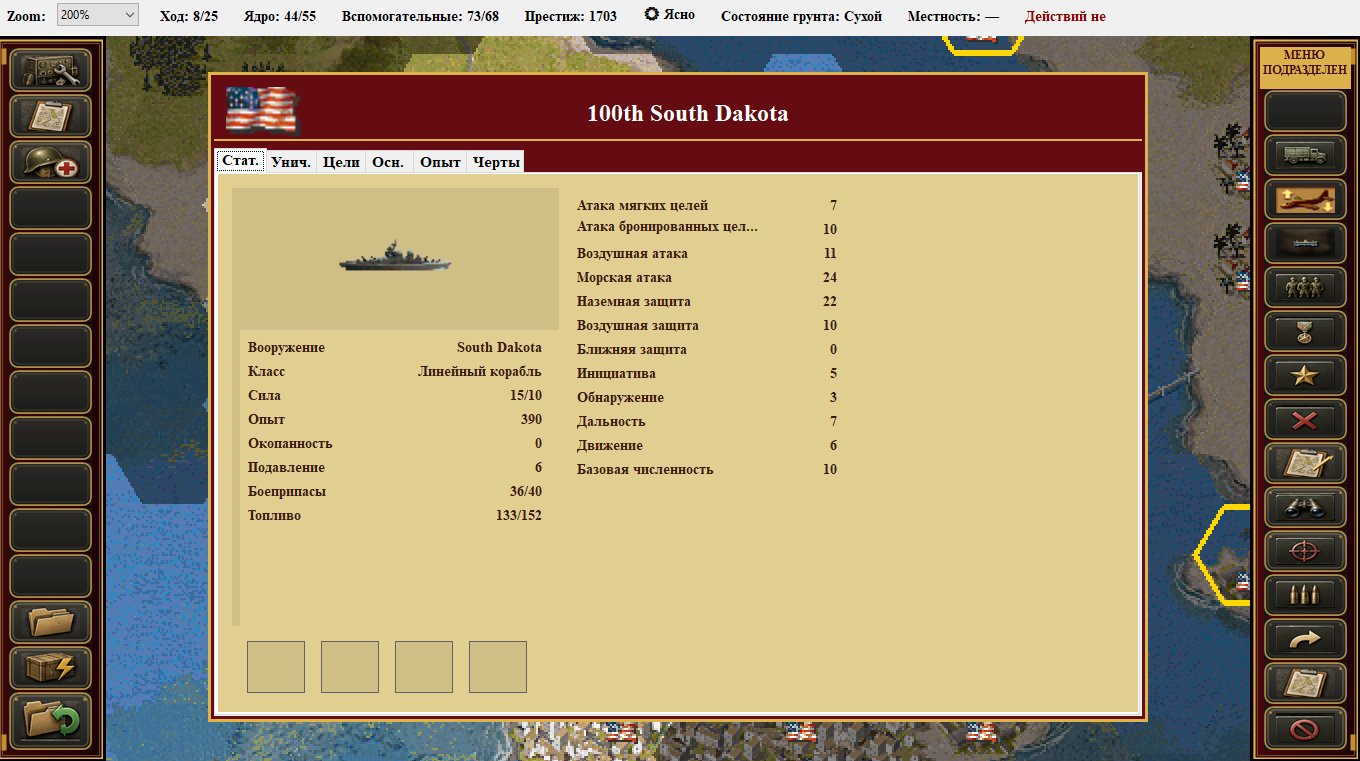Open the Zoom 200% dropdown
This screenshot has height=761, width=1360.
(98, 16)
